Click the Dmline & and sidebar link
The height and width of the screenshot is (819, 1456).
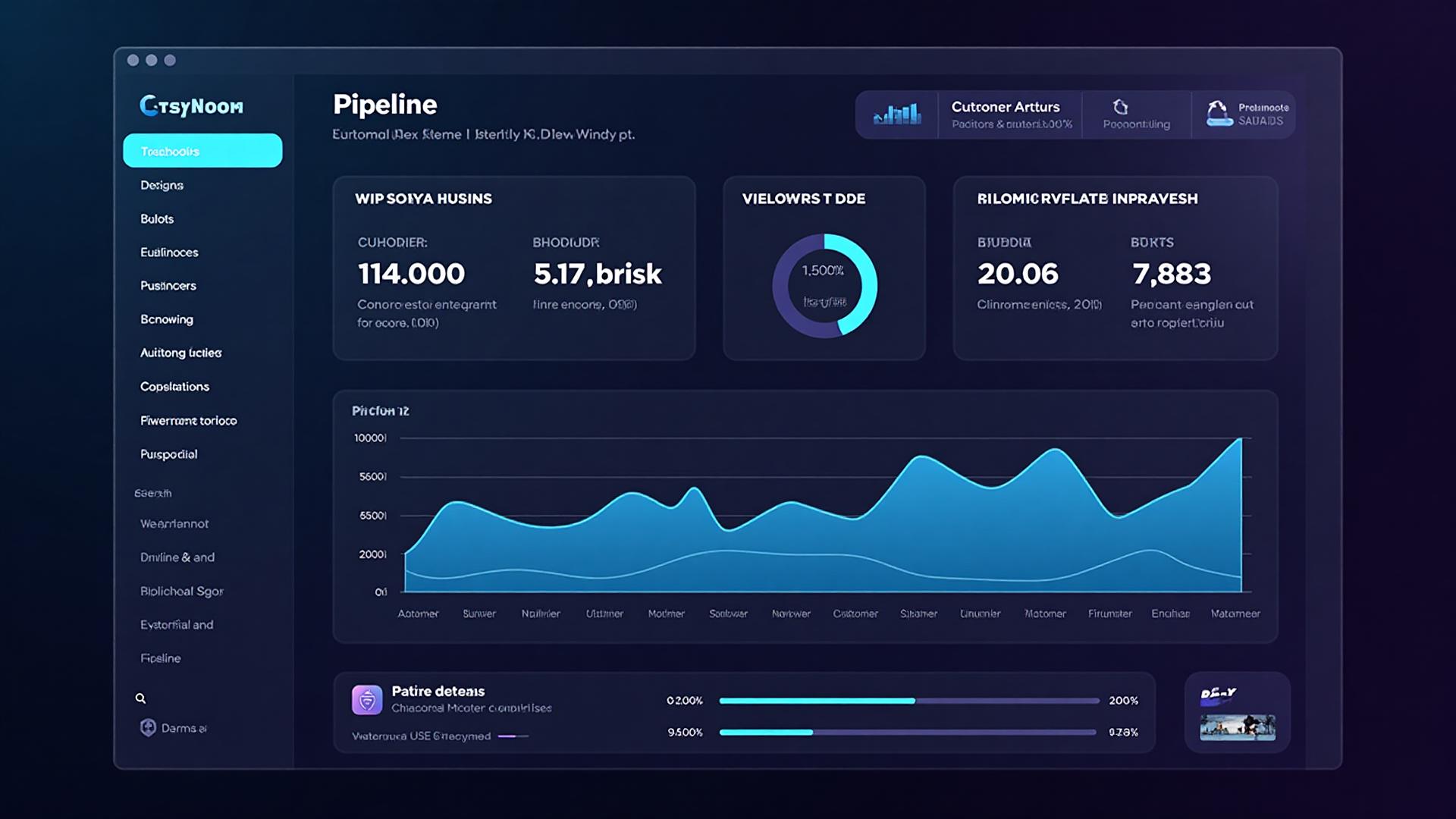pos(177,557)
